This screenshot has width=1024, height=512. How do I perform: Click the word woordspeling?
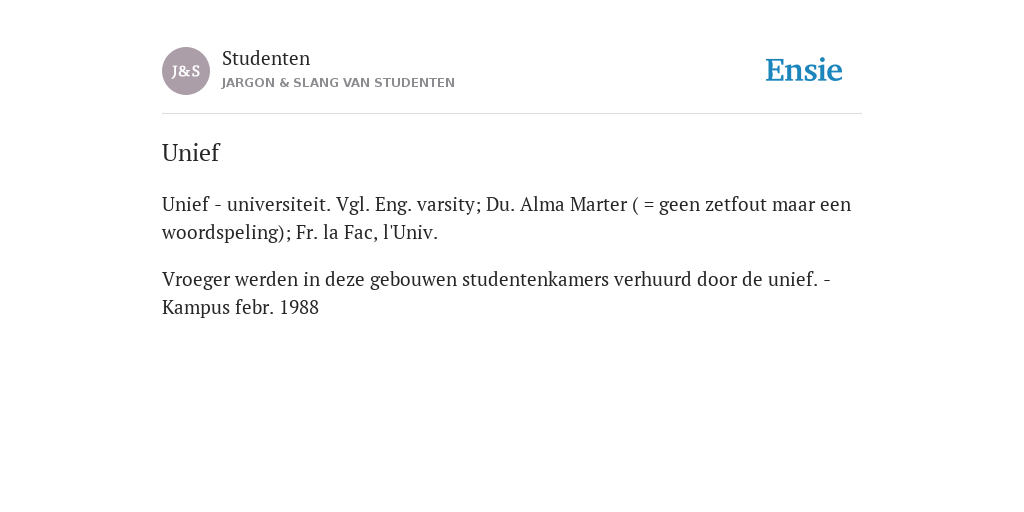[221, 233]
